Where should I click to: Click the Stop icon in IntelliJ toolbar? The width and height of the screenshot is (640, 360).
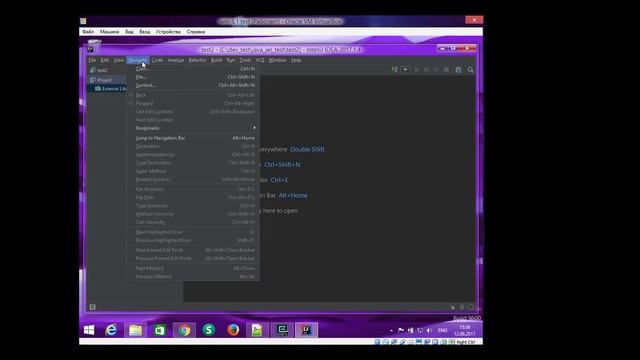coord(447,70)
